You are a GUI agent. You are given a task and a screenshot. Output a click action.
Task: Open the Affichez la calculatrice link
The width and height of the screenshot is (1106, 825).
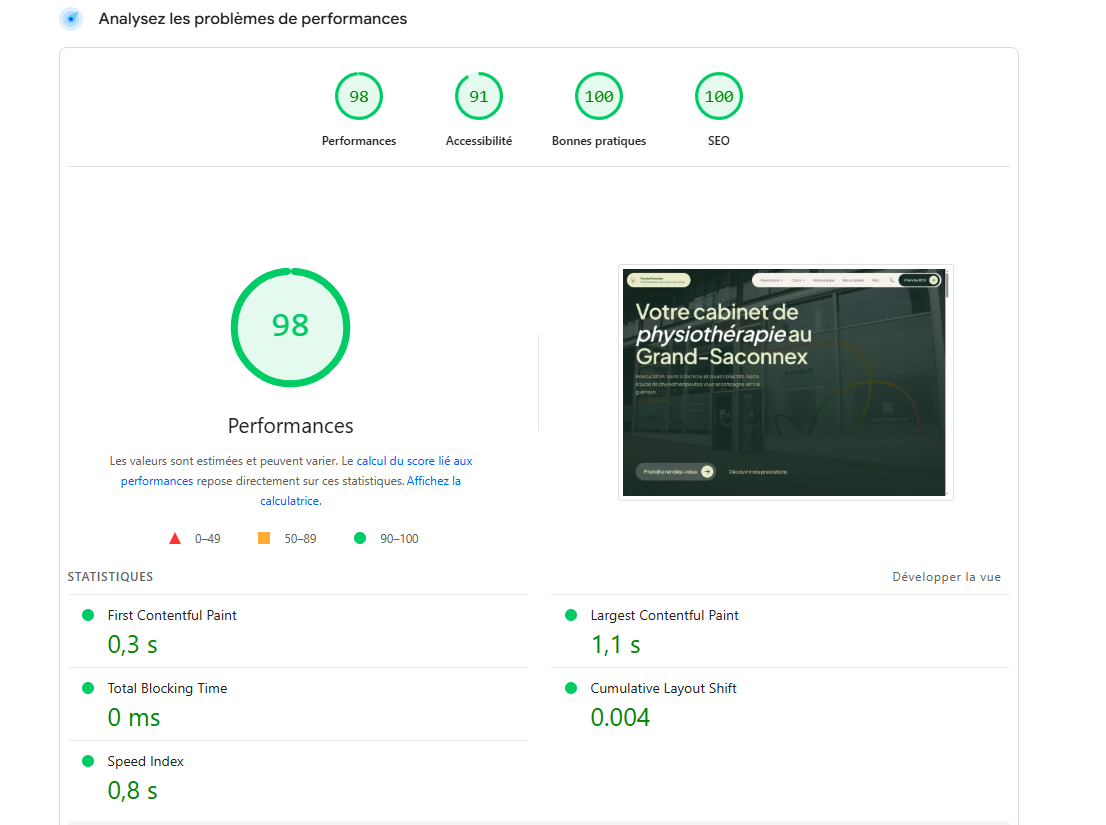[x=433, y=481]
